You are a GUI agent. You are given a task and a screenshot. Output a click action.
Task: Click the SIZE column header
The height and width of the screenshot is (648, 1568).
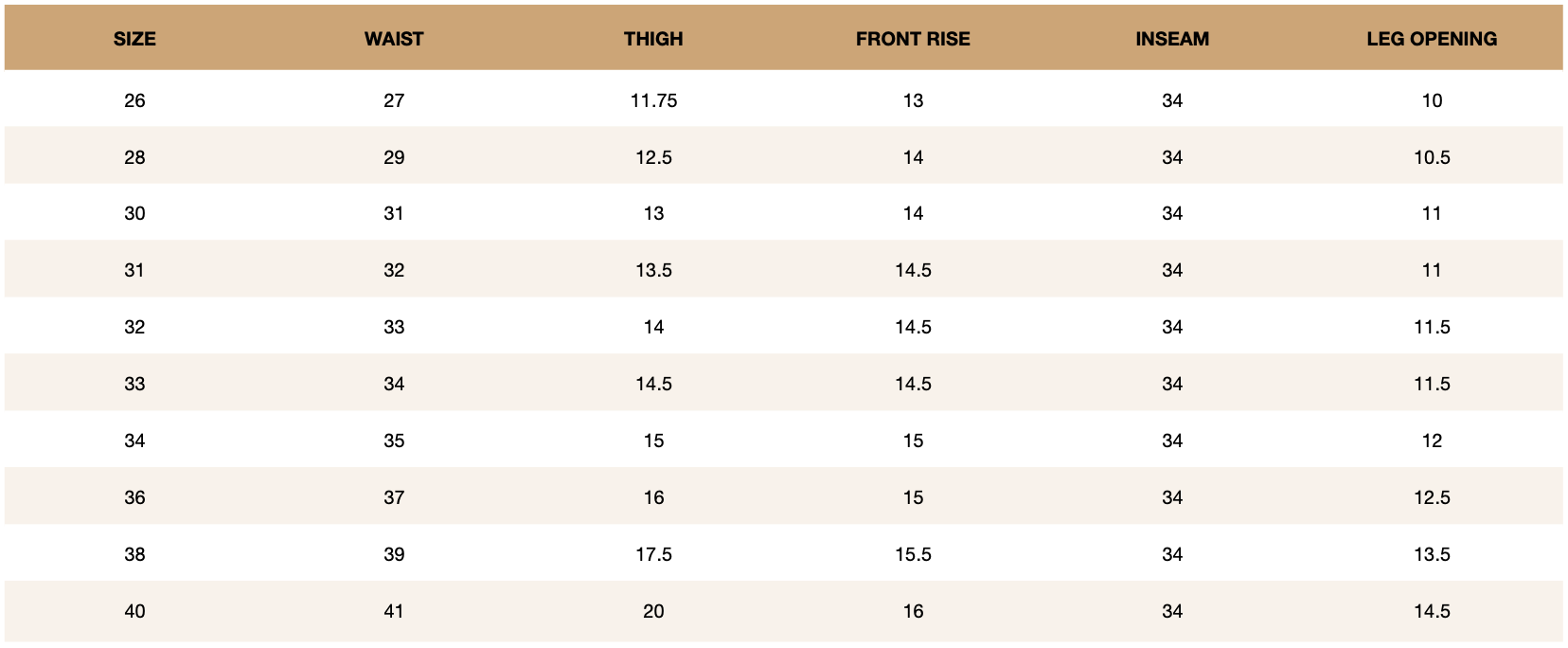coord(134,39)
